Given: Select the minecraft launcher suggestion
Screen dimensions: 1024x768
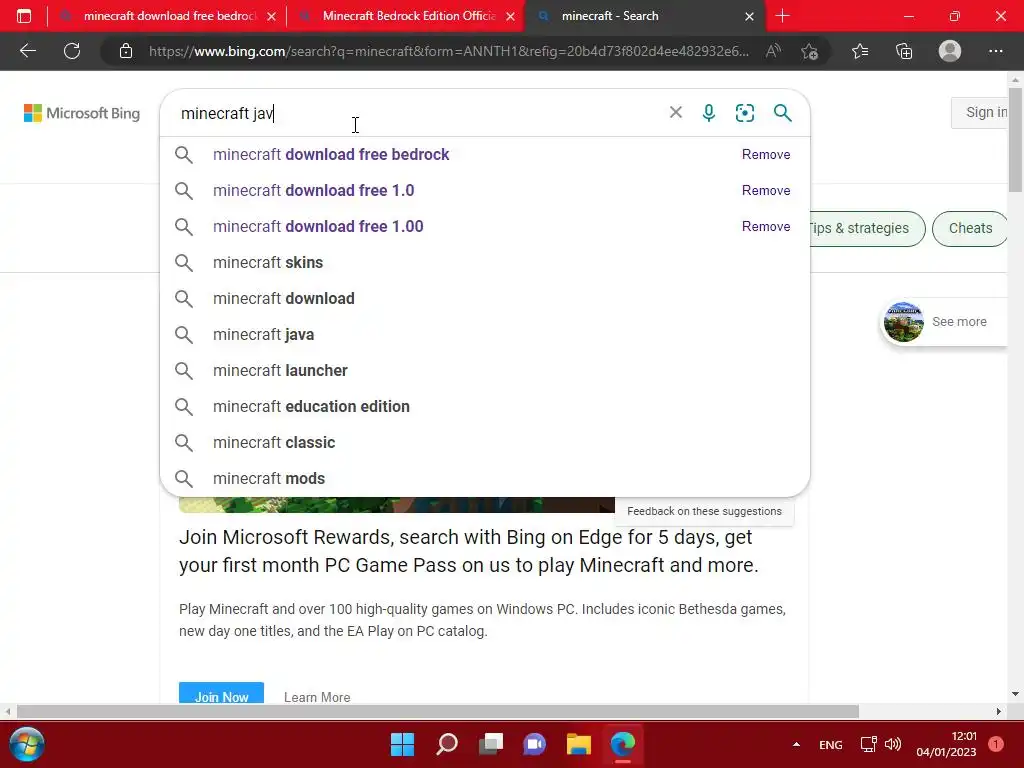Looking at the screenshot, I should pyautogui.click(x=485, y=370).
